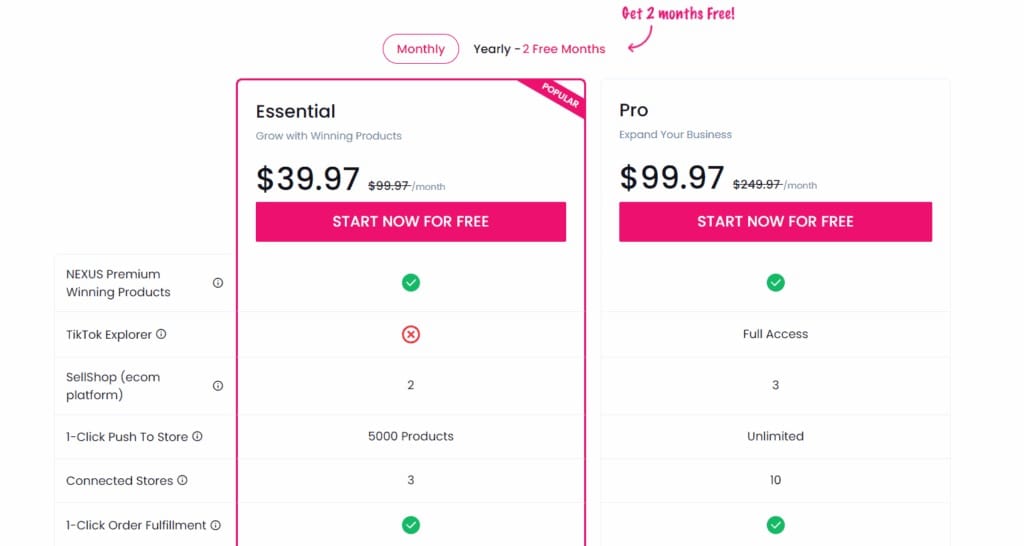The image size is (1024, 546).
Task: Click the $39.97 Essential price
Action: [308, 179]
